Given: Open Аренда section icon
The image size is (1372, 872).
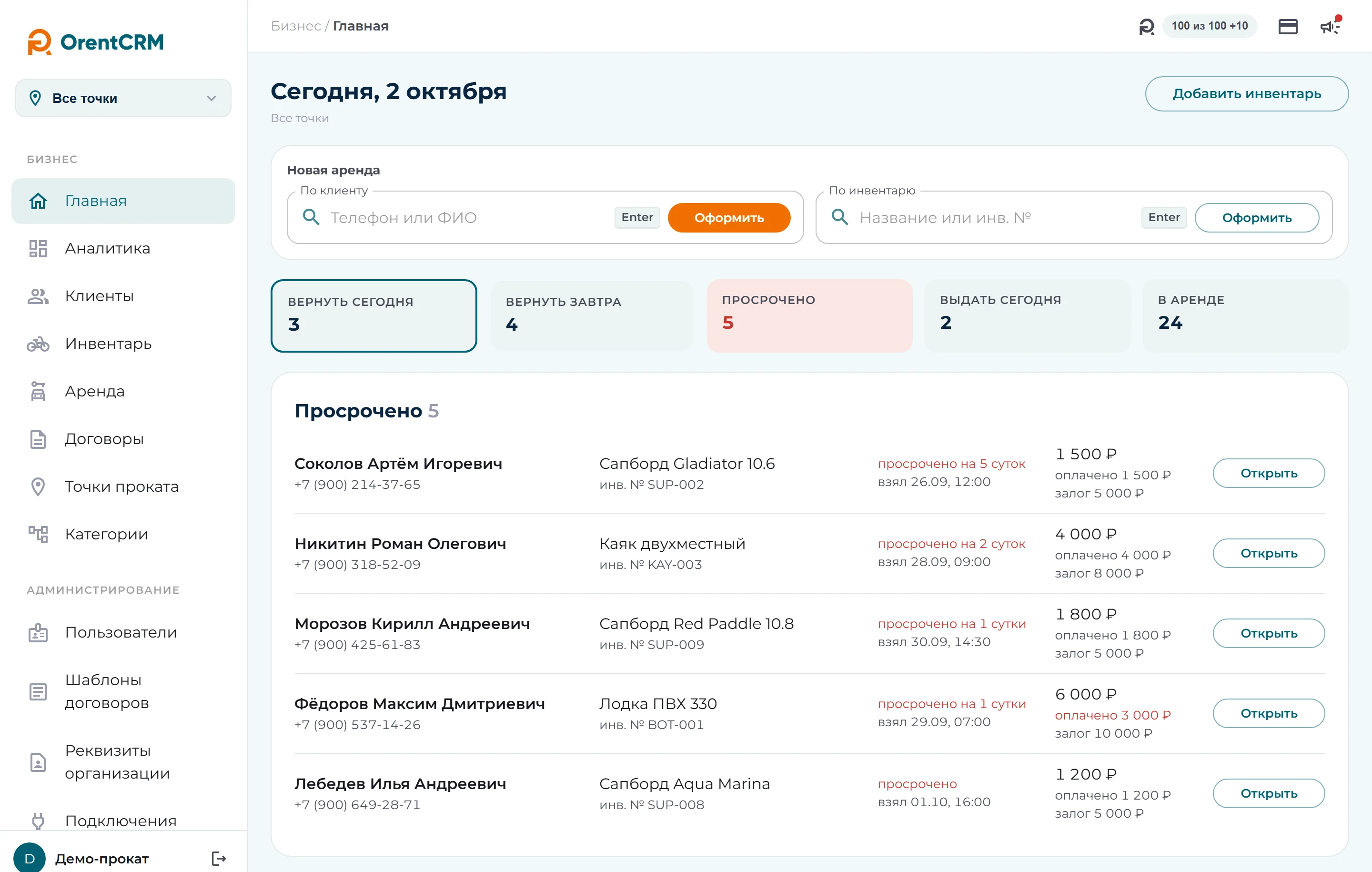Looking at the screenshot, I should click(x=38, y=392).
